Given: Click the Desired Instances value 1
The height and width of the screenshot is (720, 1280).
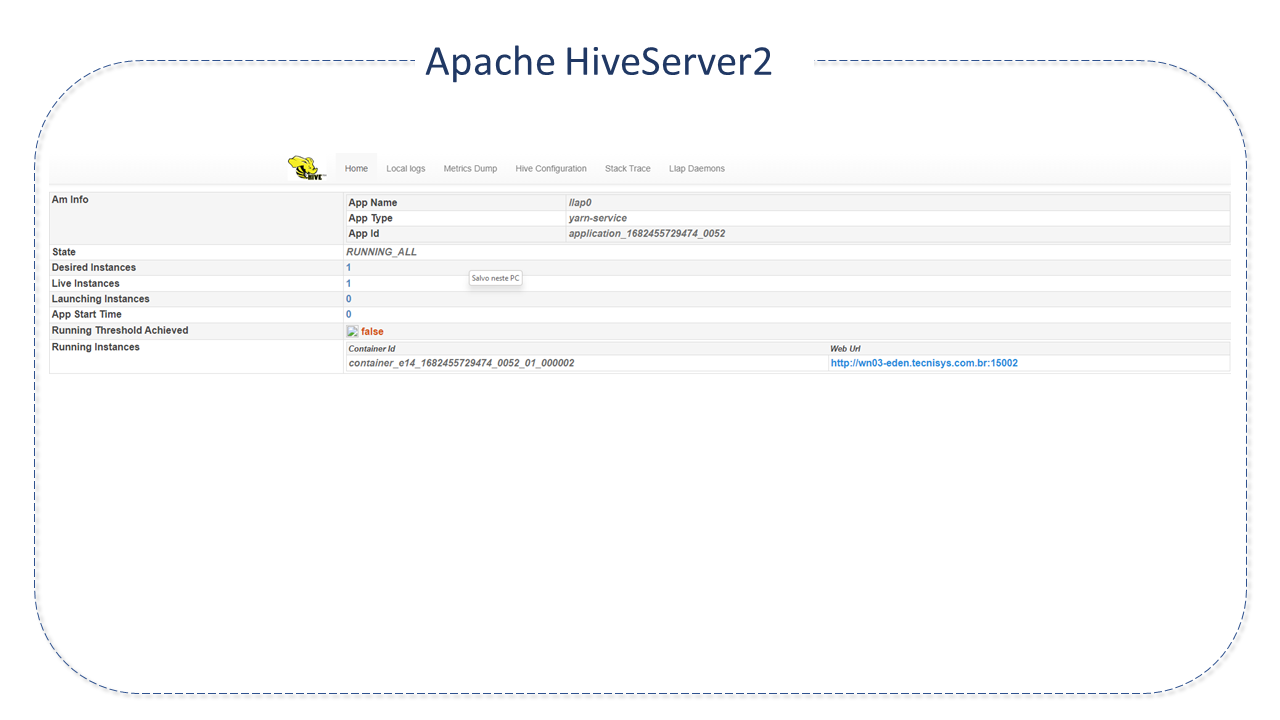Looking at the screenshot, I should coord(348,268).
